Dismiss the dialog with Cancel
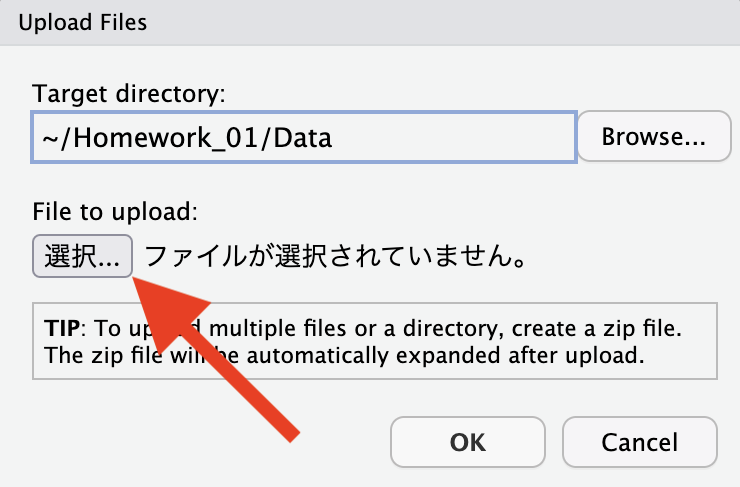Viewport: 740px width, 487px height. (x=639, y=442)
